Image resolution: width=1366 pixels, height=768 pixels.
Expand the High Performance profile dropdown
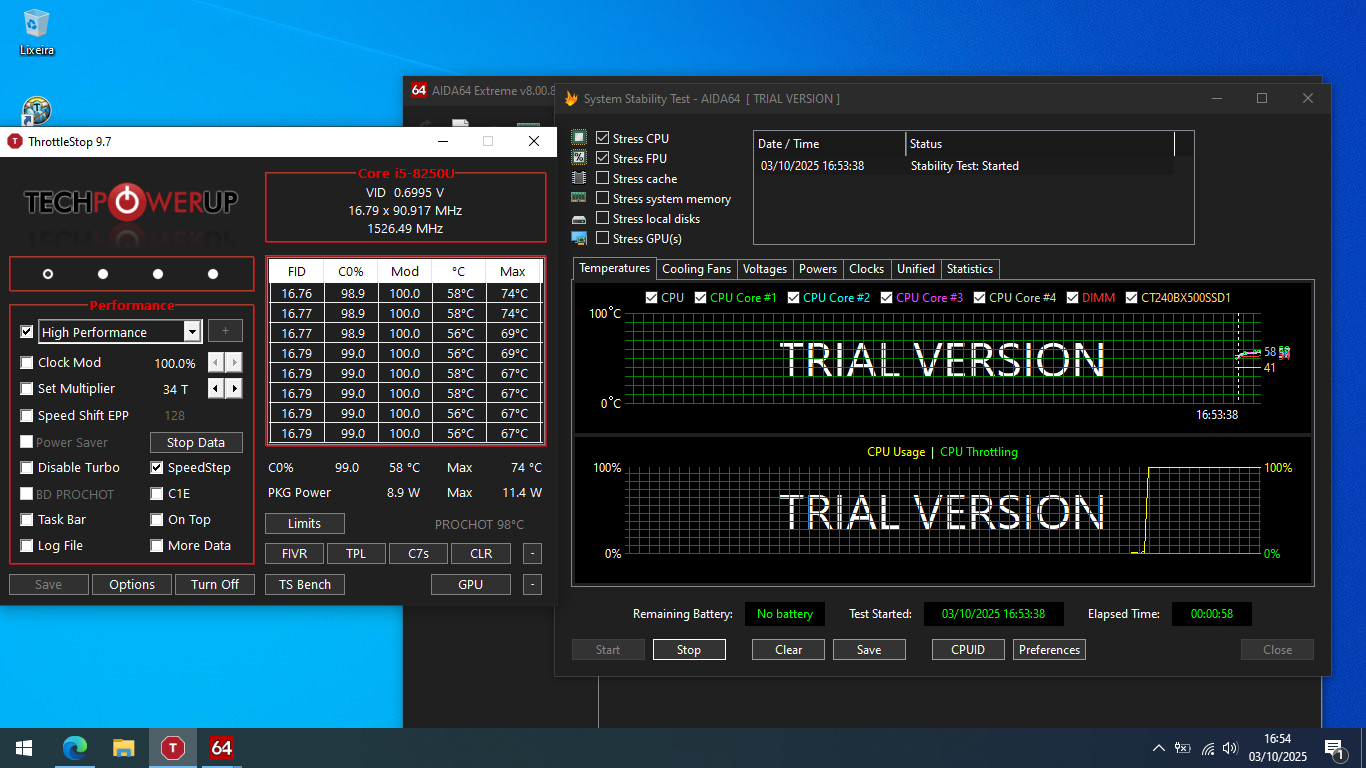coord(192,332)
